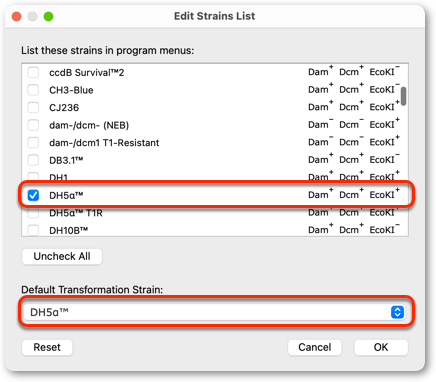Select the dam-/dcm1 T1-Resistant strain name
436x382 pixels.
104,143
